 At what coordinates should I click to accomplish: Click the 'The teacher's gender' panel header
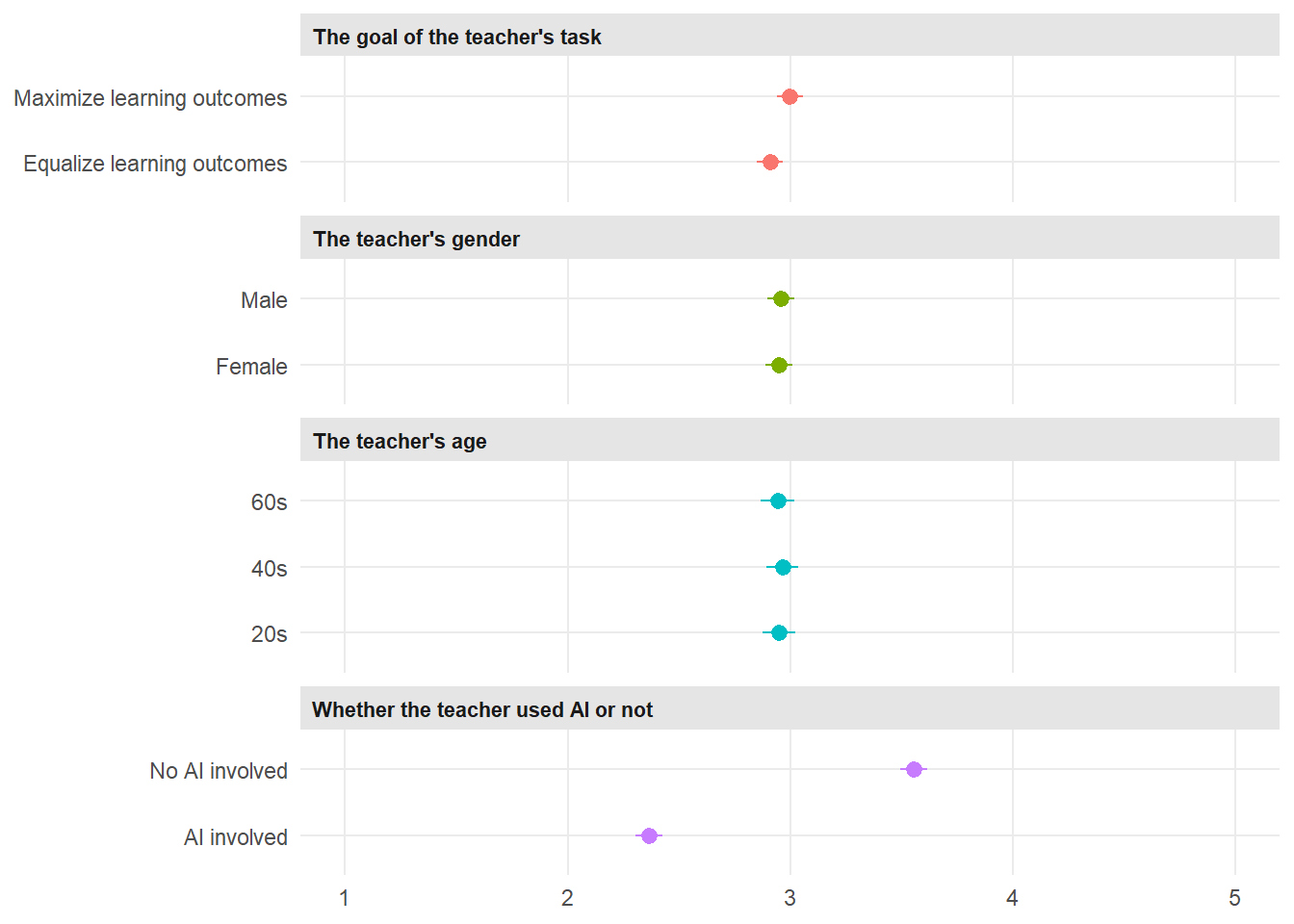(x=416, y=239)
